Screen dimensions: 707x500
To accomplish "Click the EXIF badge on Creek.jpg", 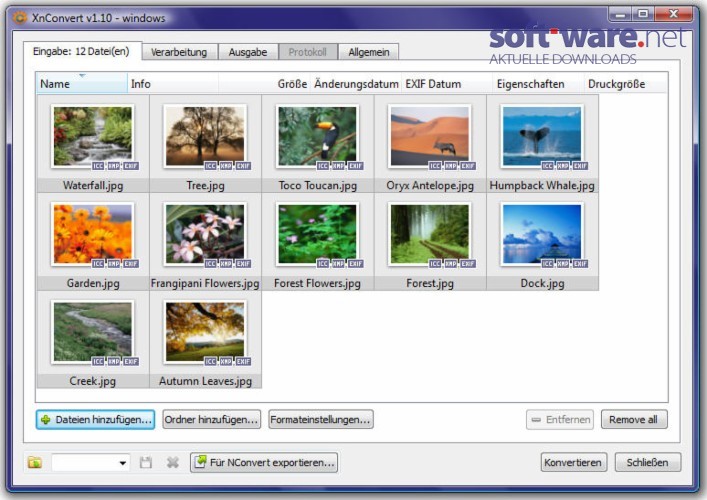I will tap(131, 362).
